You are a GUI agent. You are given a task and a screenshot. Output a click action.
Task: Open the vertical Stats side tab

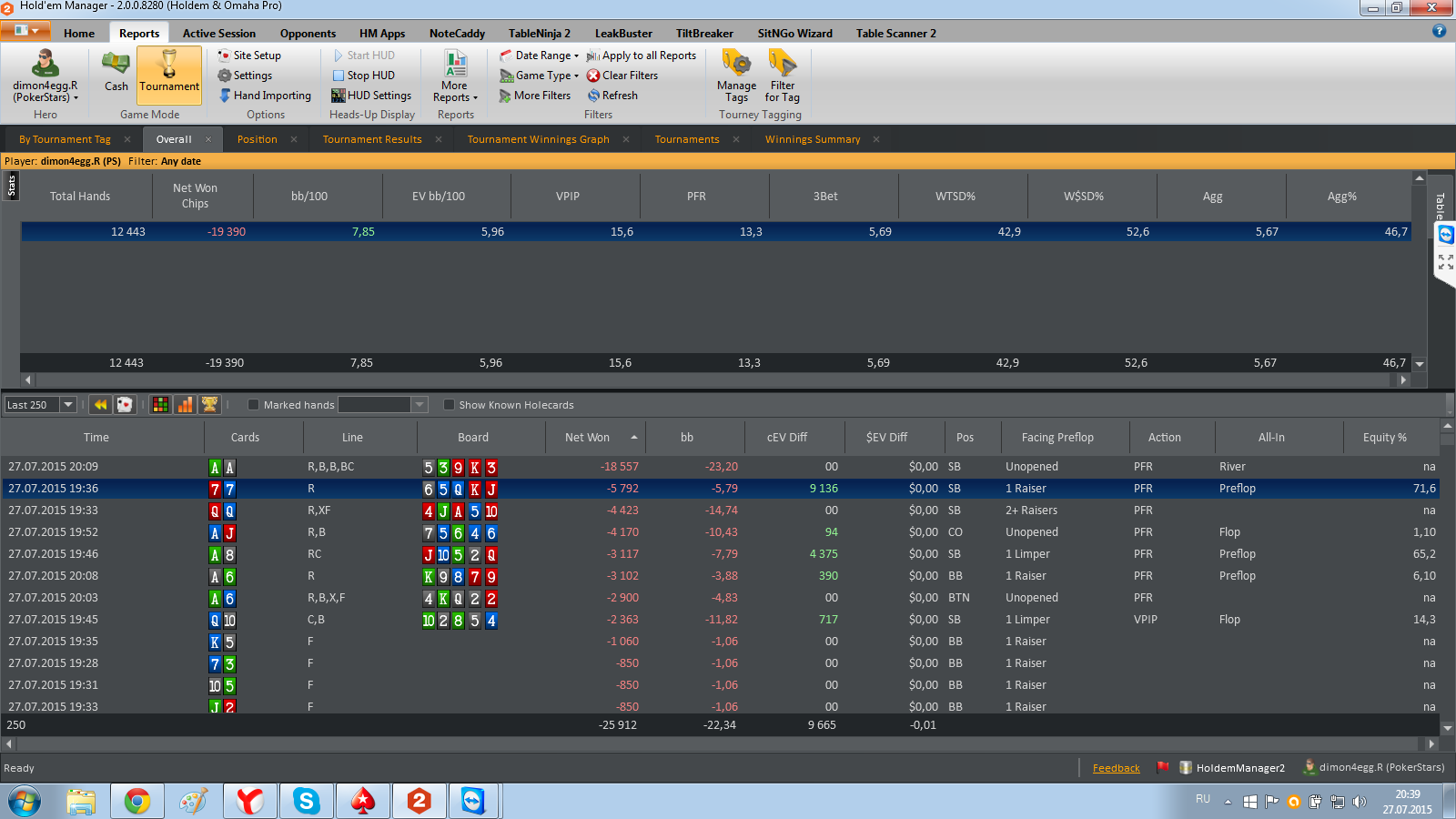(11, 187)
